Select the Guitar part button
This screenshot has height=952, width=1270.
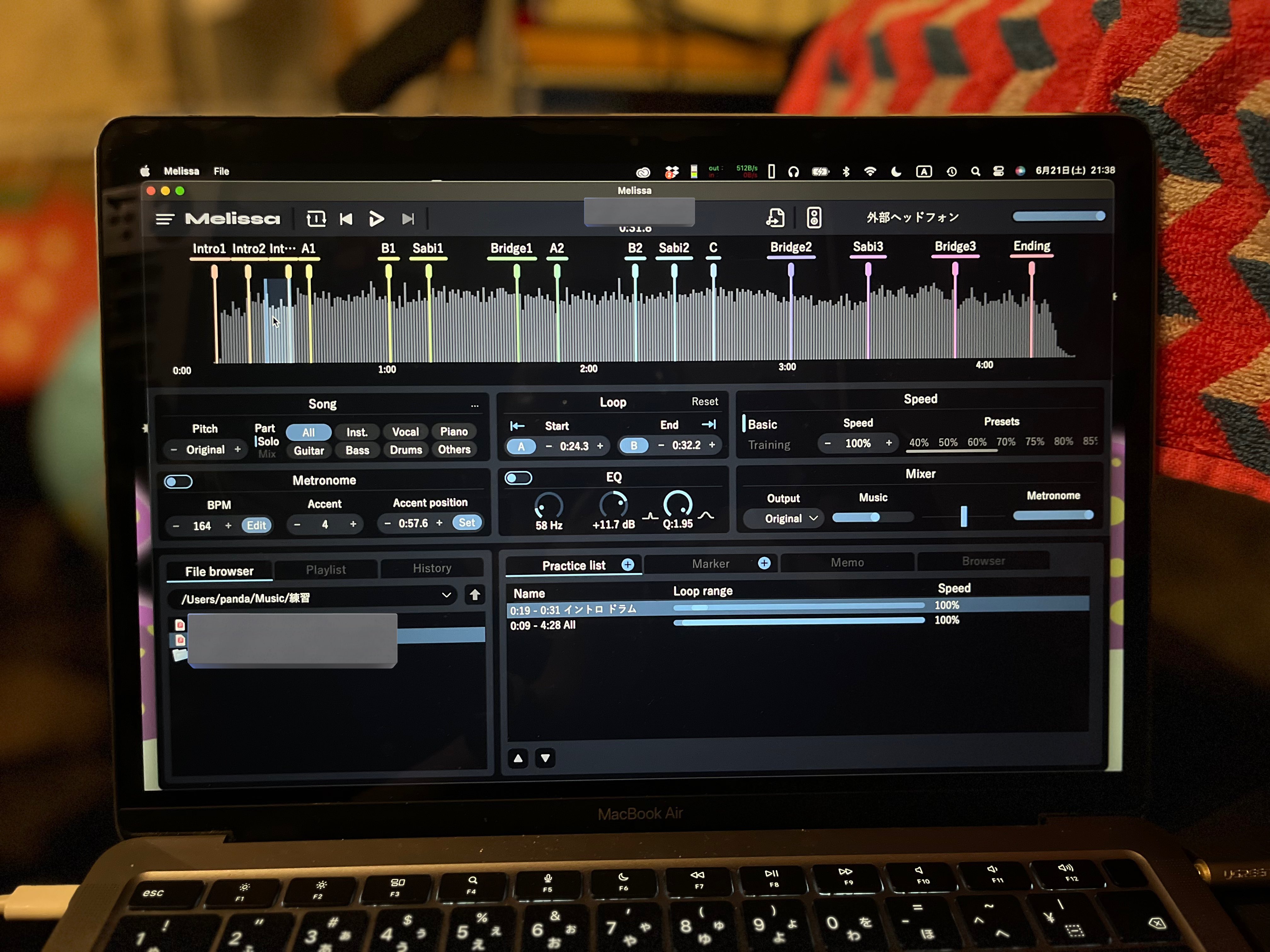(309, 451)
